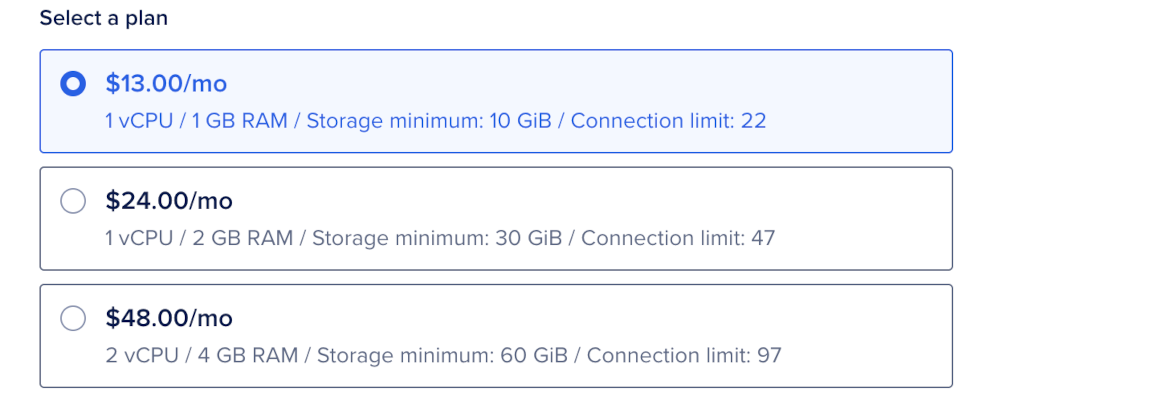Click '1 vCPU' in the $24 plan
The width and height of the screenshot is (1150, 397).
pos(139,238)
